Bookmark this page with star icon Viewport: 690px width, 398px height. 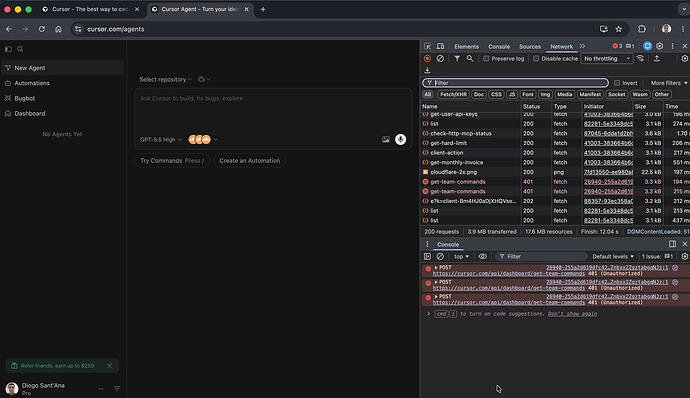coord(619,29)
